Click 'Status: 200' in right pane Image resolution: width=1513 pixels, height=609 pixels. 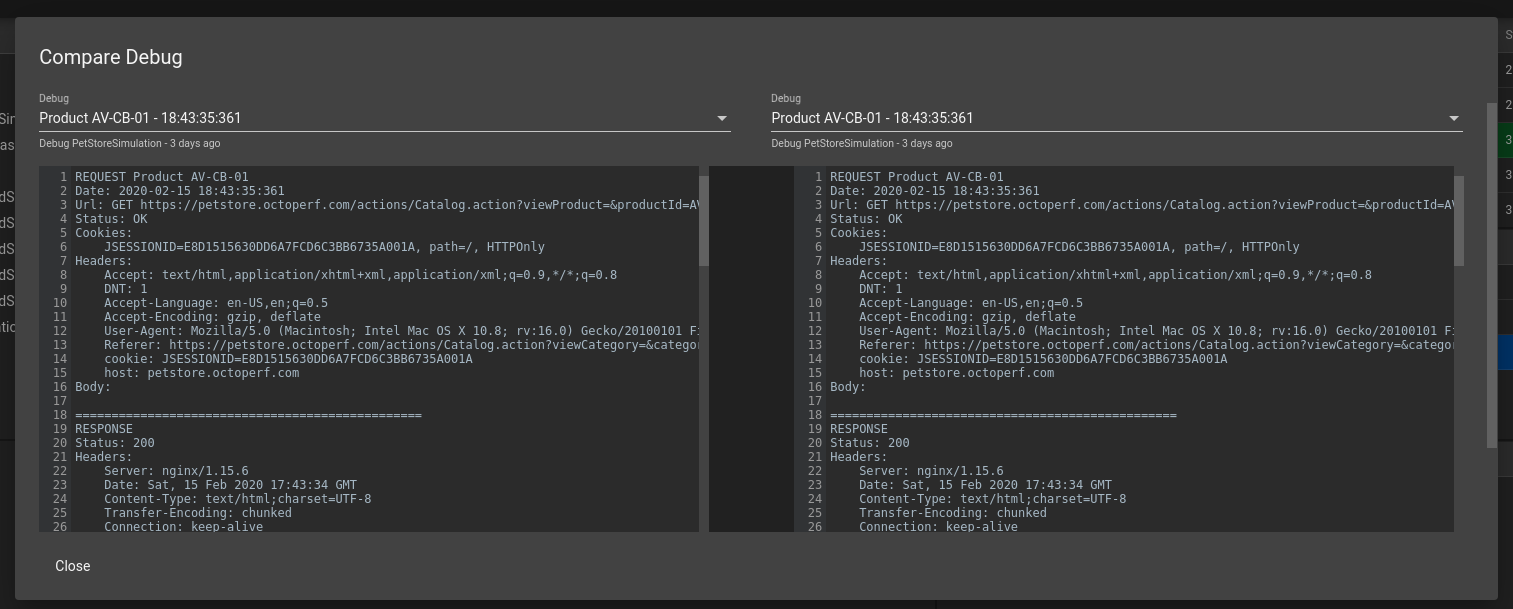tap(870, 443)
